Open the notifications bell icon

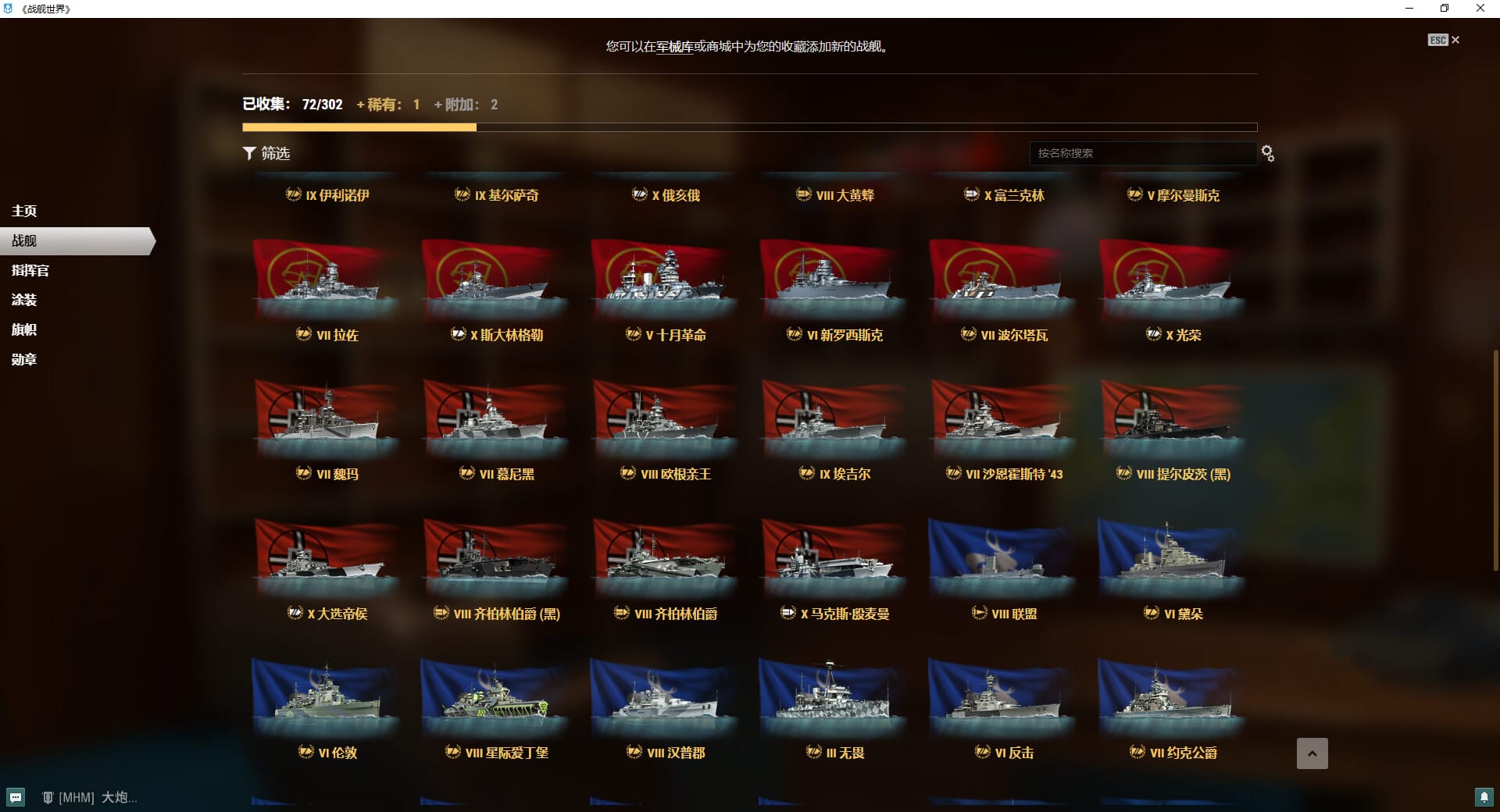(x=1484, y=797)
